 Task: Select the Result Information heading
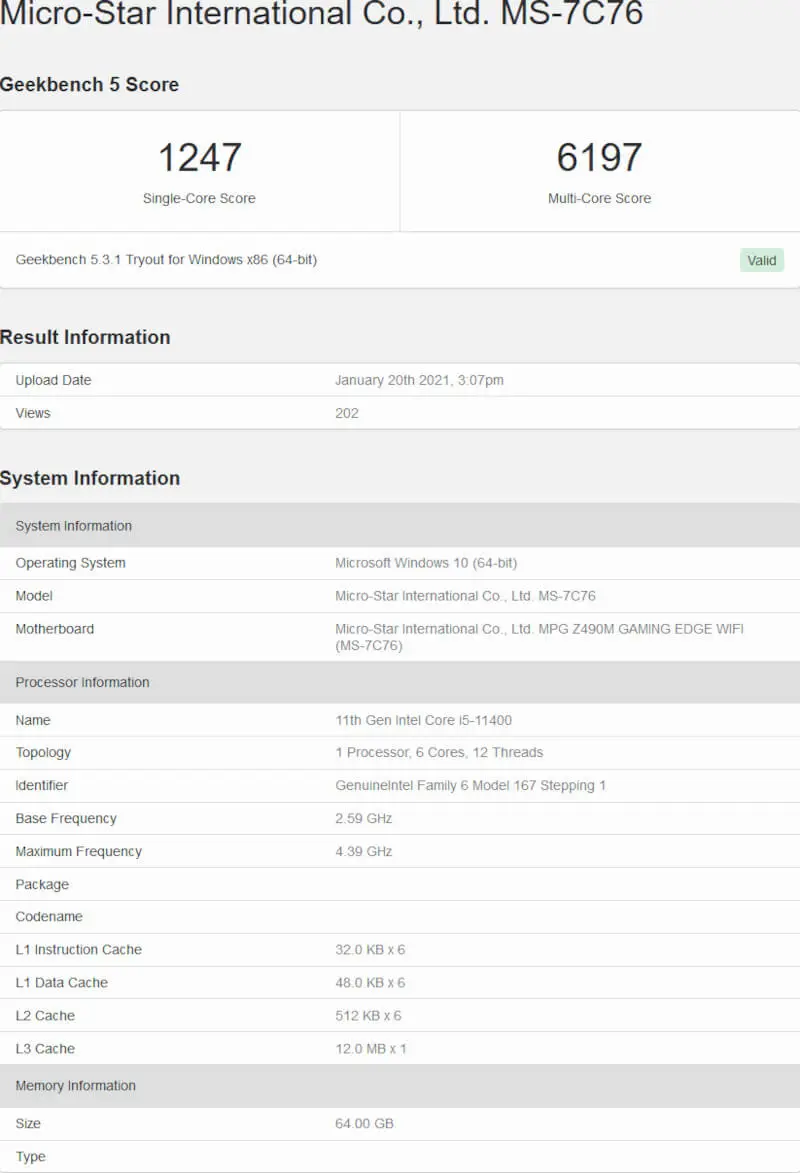86,337
